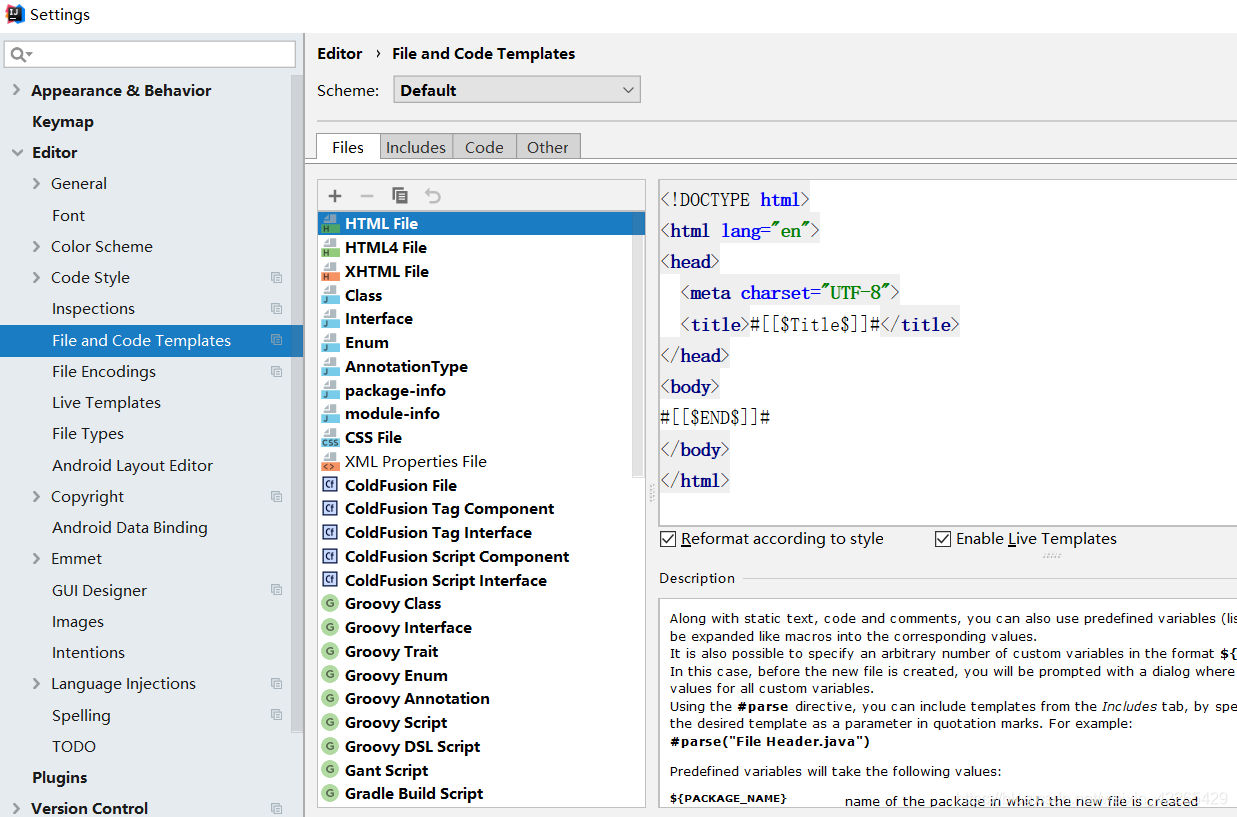This screenshot has width=1237, height=817.
Task: Expand the General subsection arrow
Action: (37, 184)
